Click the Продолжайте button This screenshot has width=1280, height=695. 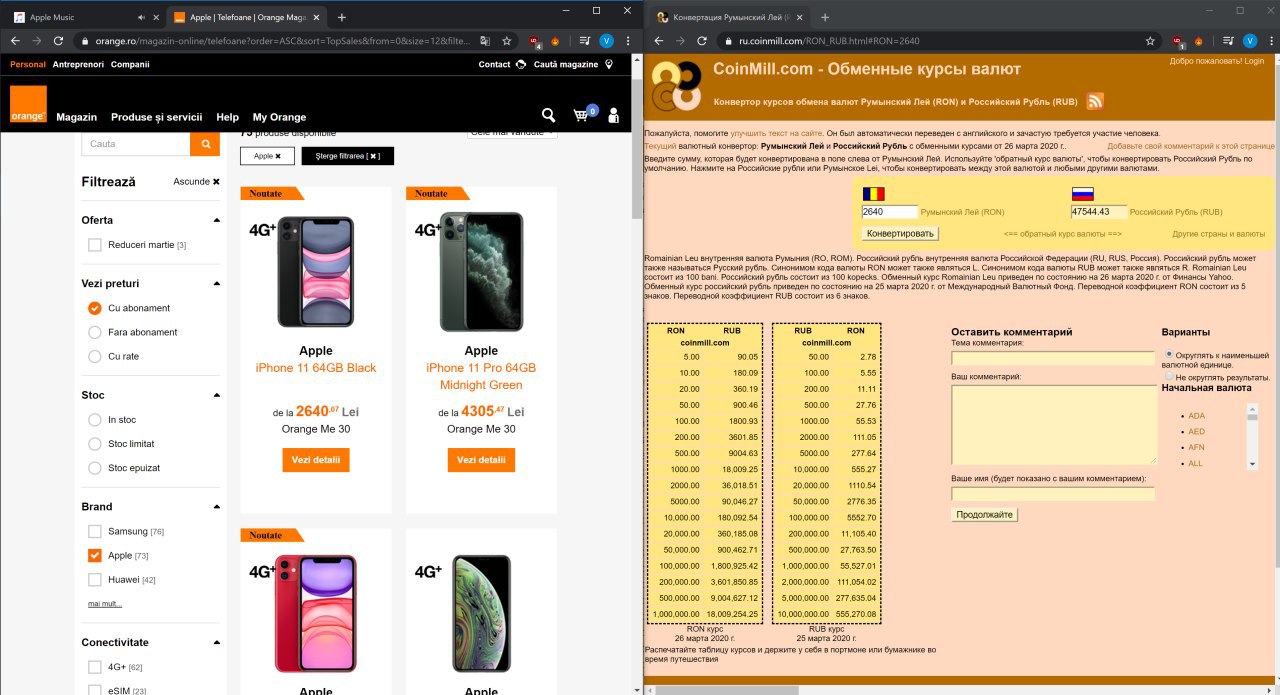[985, 514]
